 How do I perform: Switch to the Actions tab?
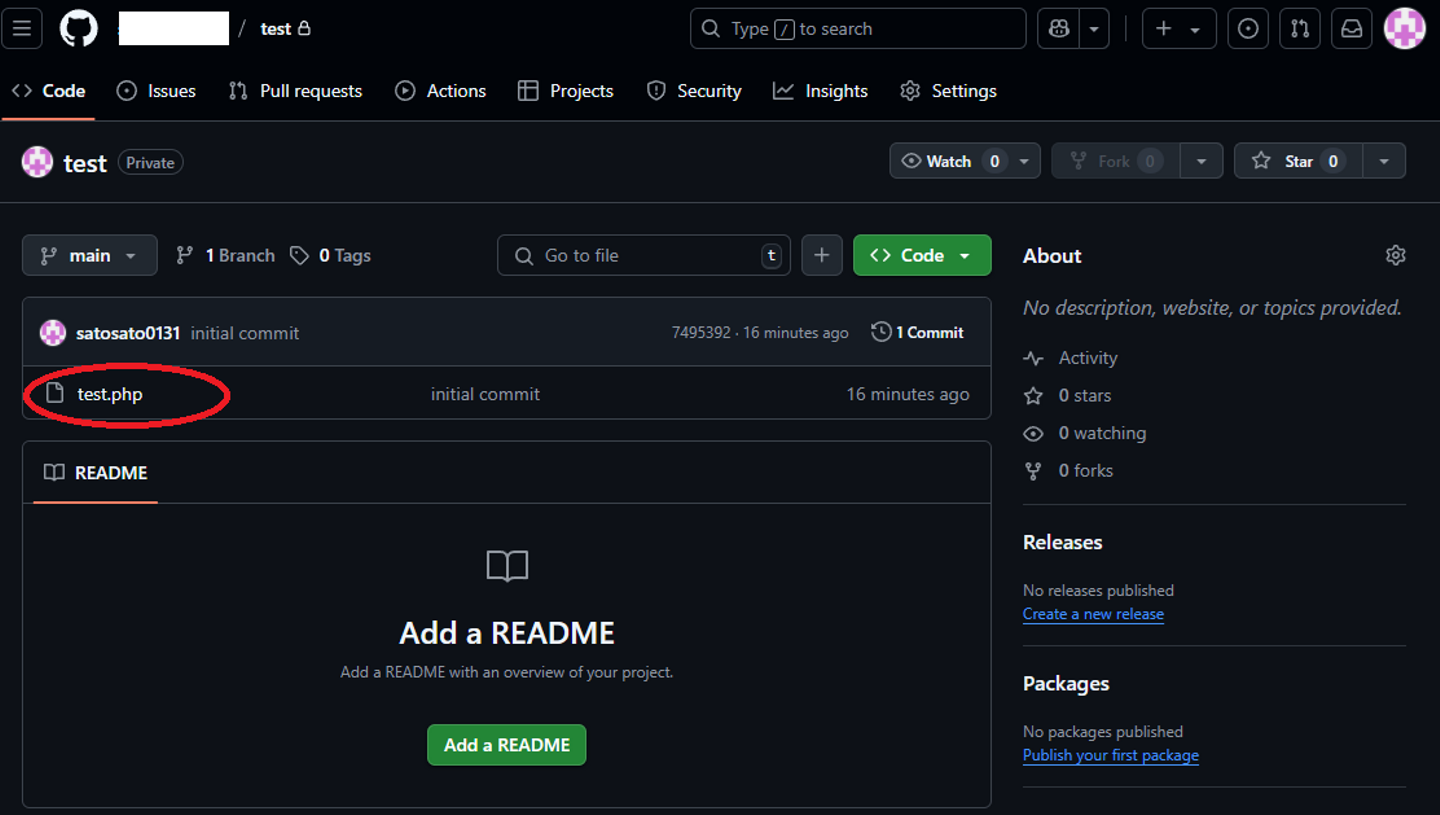point(440,91)
